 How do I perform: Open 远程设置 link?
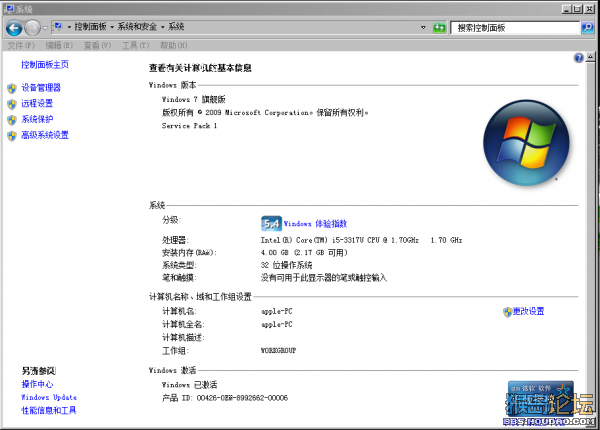(x=37, y=103)
